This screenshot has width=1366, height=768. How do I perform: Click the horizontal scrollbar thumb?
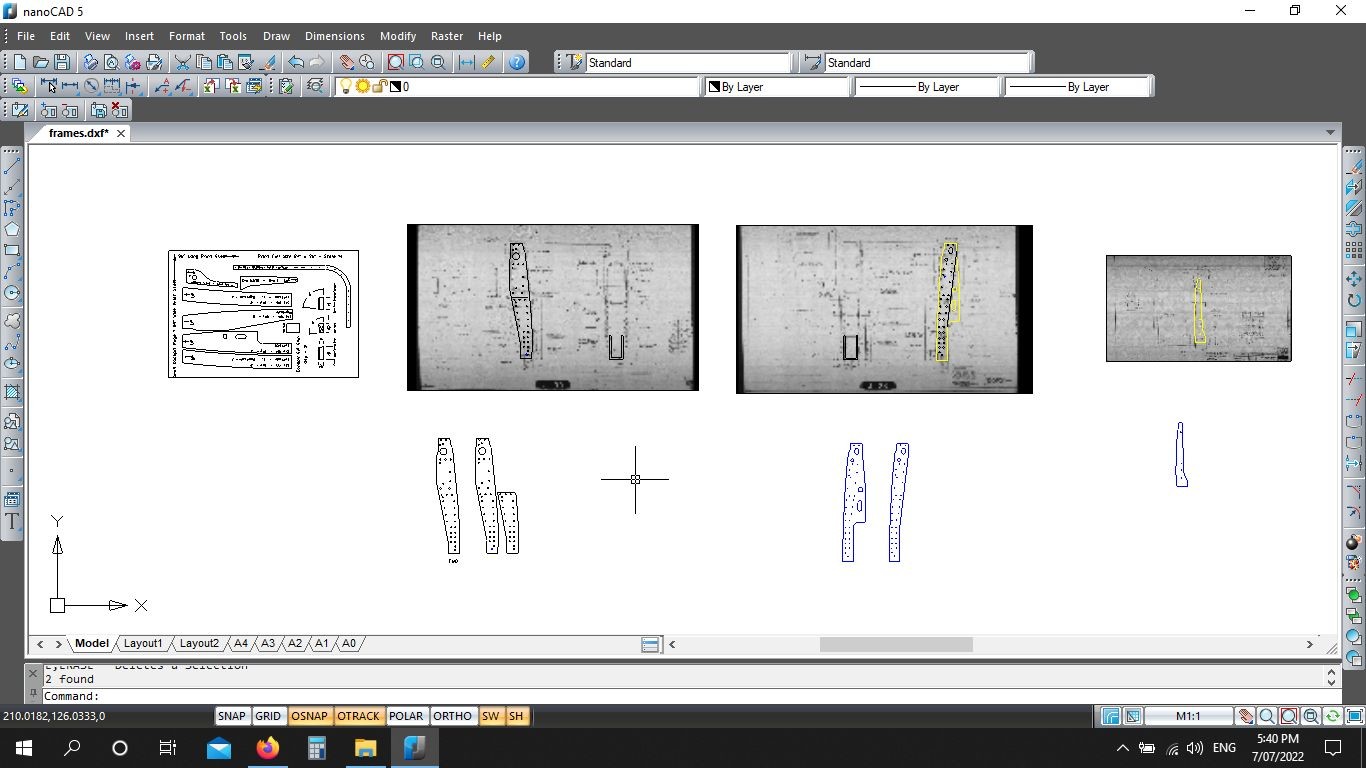tap(896, 645)
